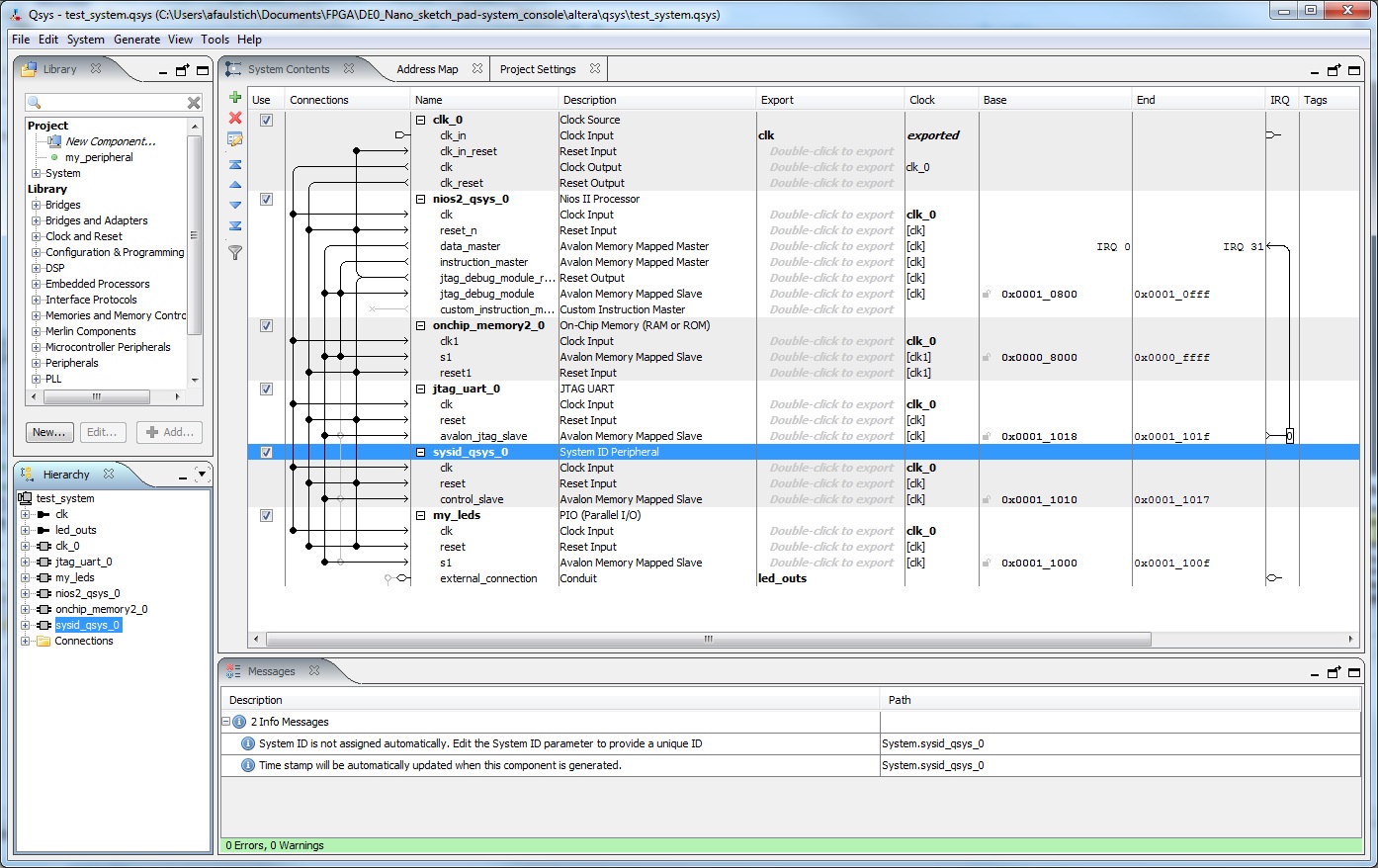
Task: Toggle Use checkbox for sysid_qsys_0
Action: click(x=266, y=452)
